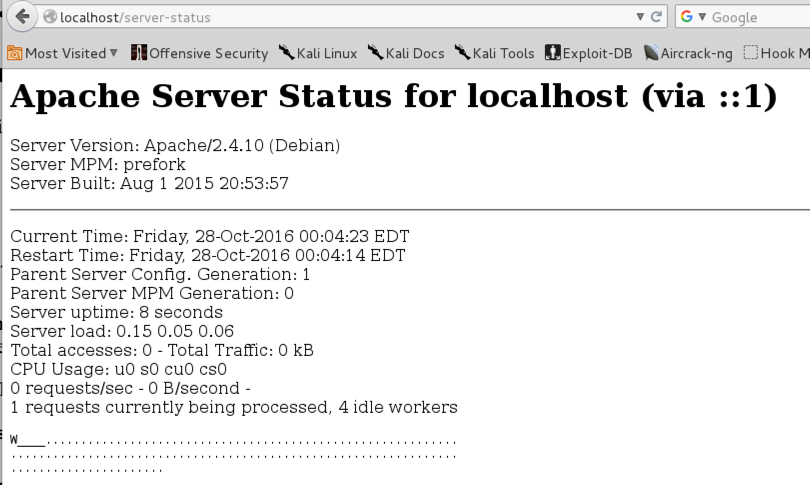
Task: Click the Restart Time line
Action: tap(208, 255)
